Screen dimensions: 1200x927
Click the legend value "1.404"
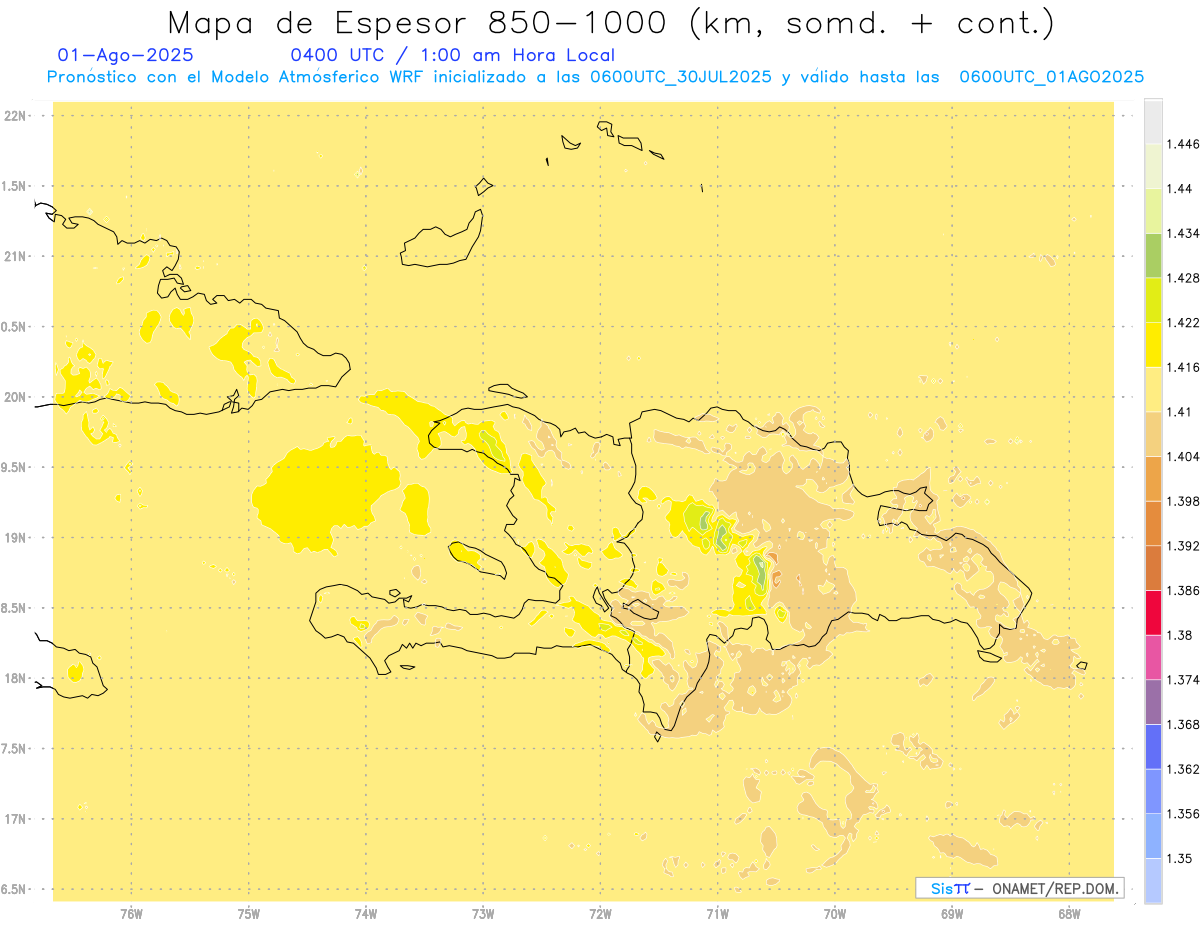1182,457
